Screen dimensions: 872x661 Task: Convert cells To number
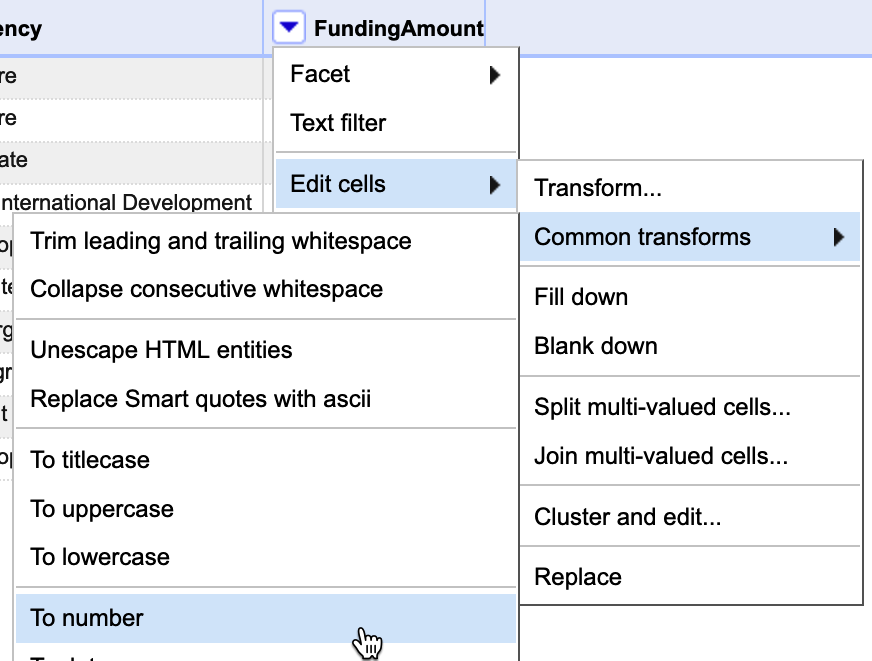click(87, 618)
